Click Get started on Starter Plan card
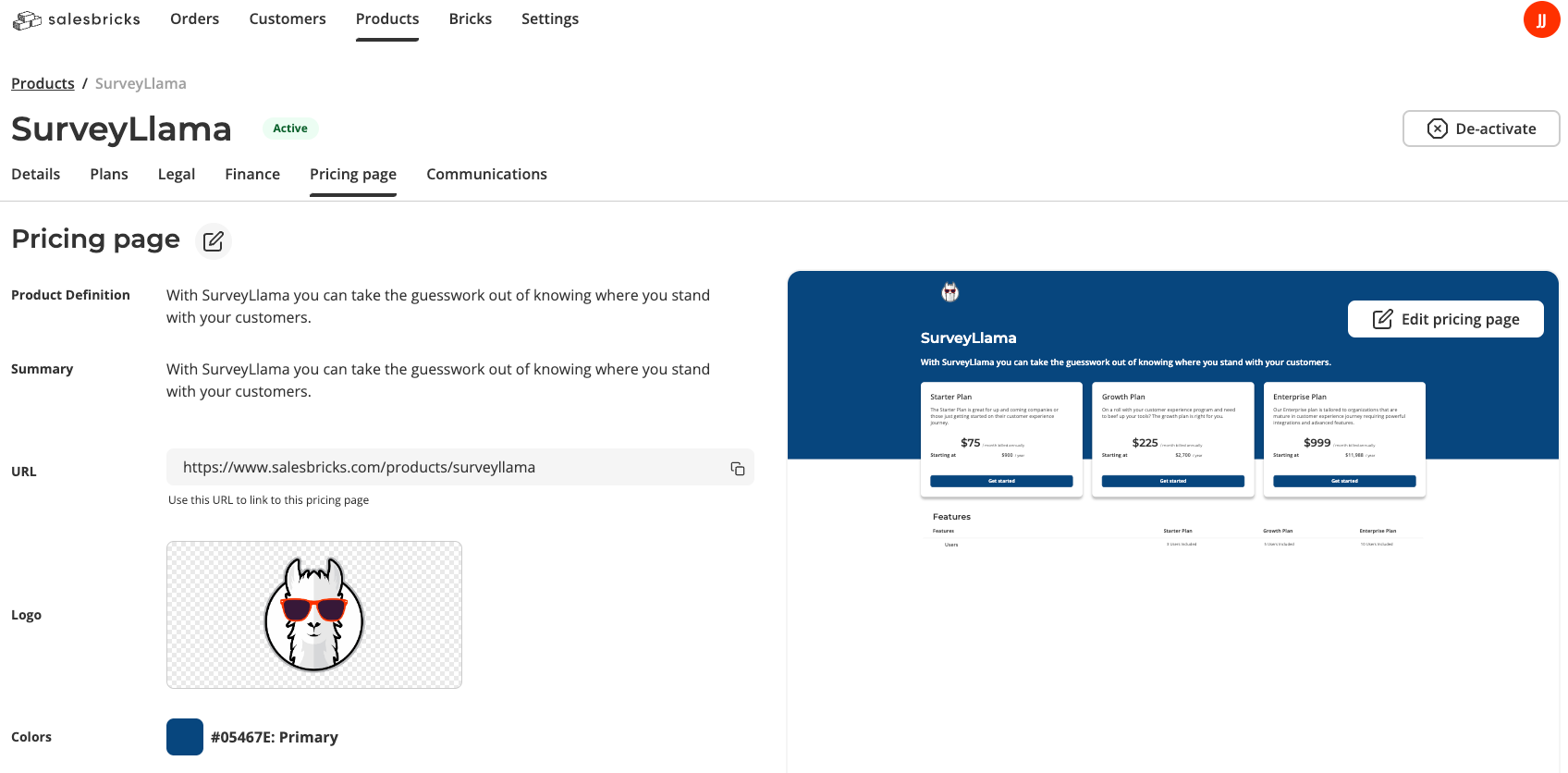 (x=1001, y=481)
